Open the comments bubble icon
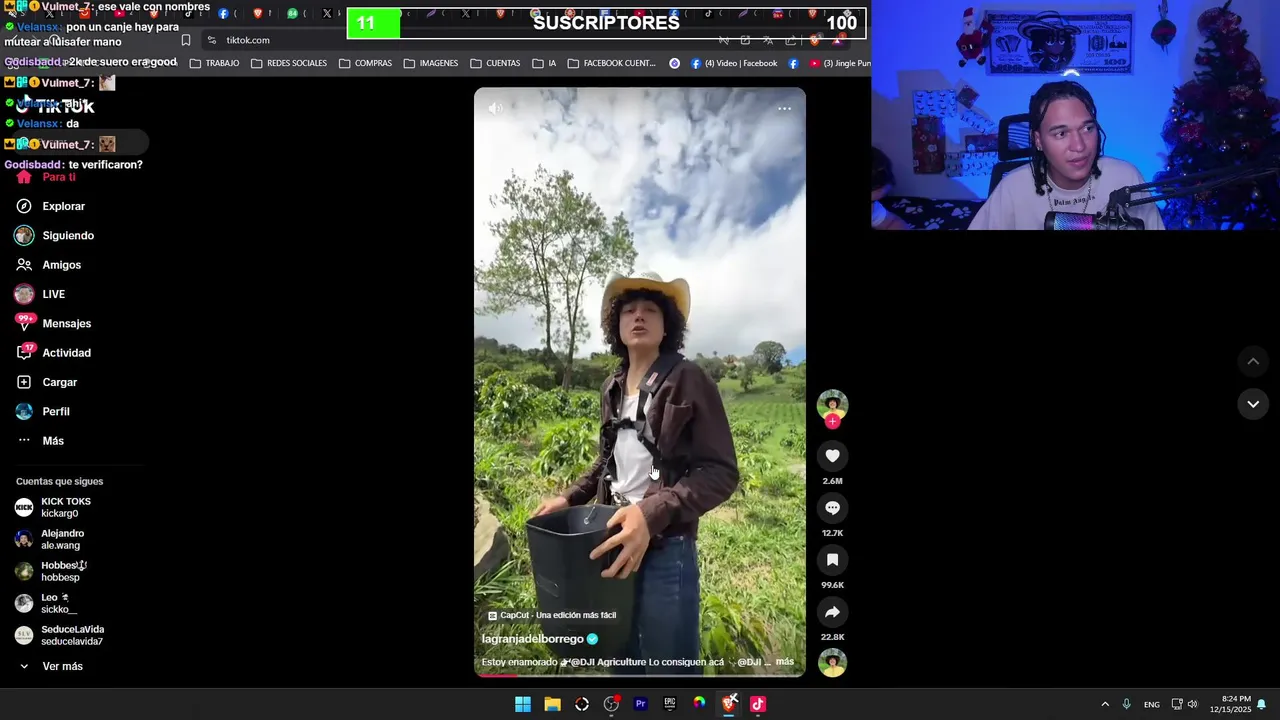Image resolution: width=1280 pixels, height=720 pixels. (x=832, y=508)
